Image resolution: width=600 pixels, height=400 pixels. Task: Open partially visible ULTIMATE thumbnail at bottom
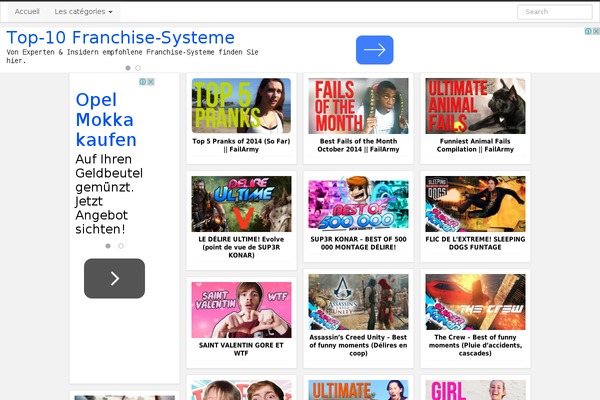358,390
